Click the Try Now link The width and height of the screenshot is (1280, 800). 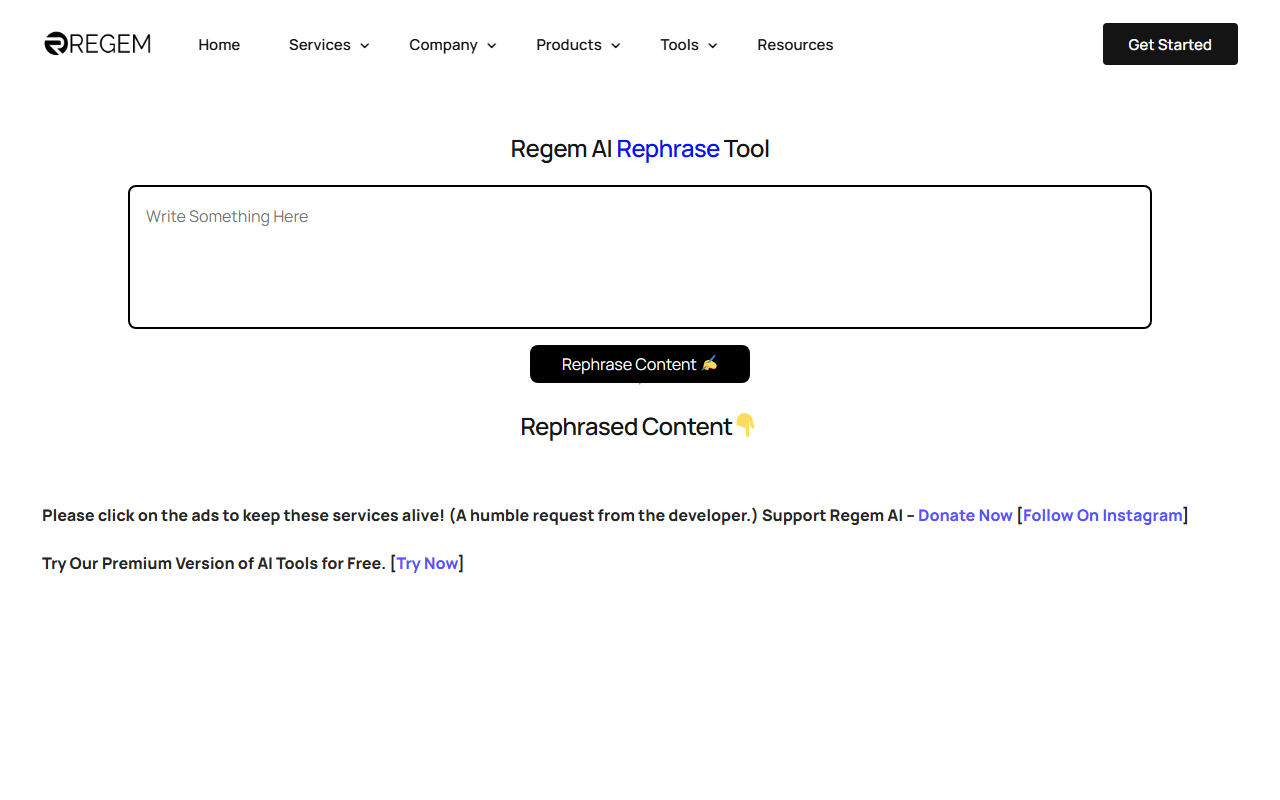point(427,563)
